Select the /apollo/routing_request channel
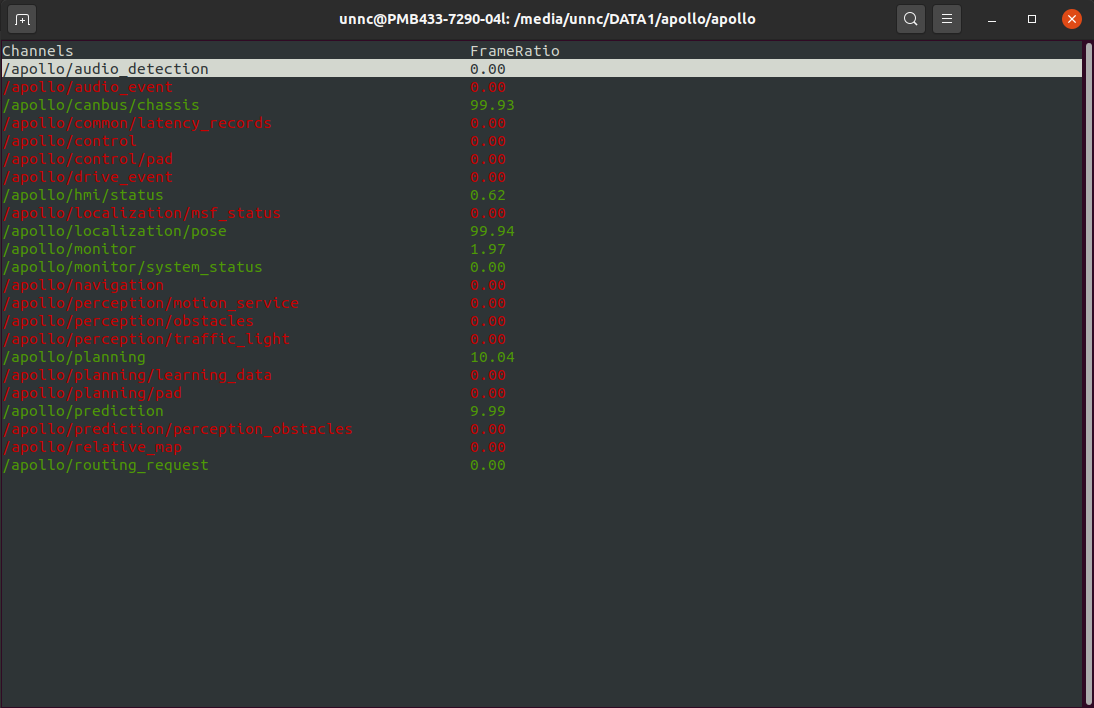Screen dimensions: 1094x708 [x=105, y=465]
